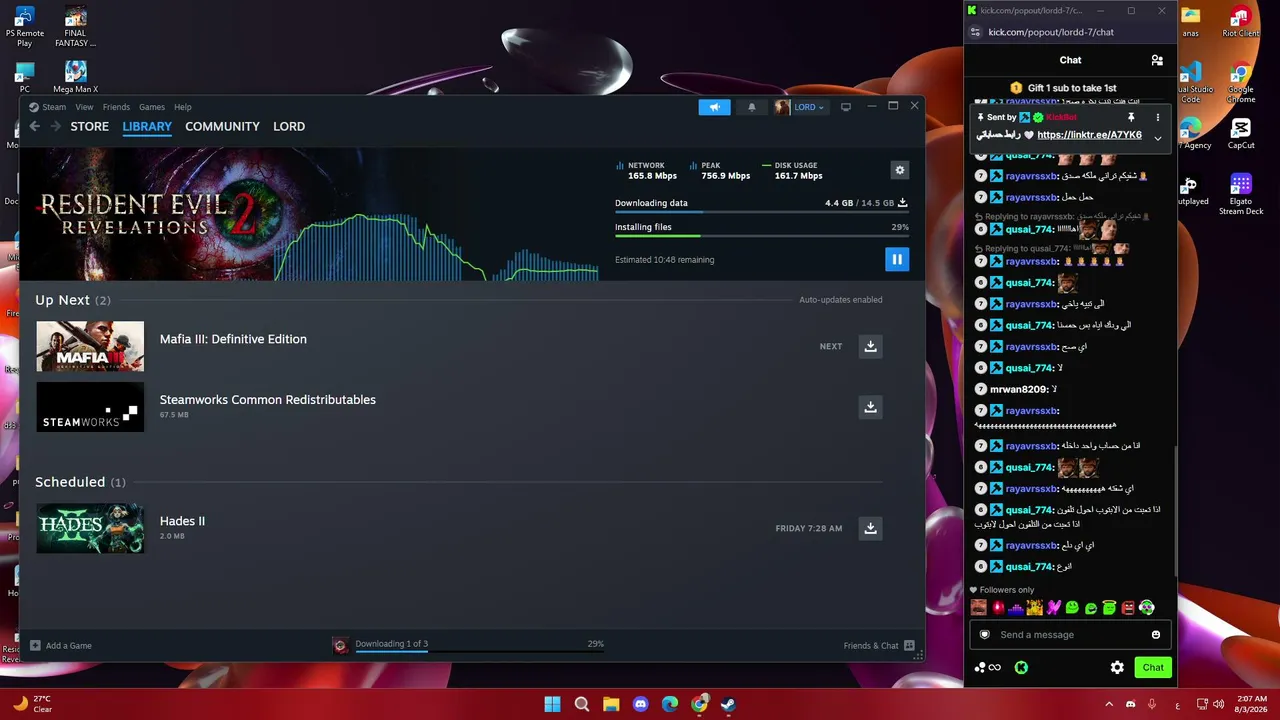This screenshot has width=1280, height=720.
Task: Open the Help menu
Action: pos(183,107)
